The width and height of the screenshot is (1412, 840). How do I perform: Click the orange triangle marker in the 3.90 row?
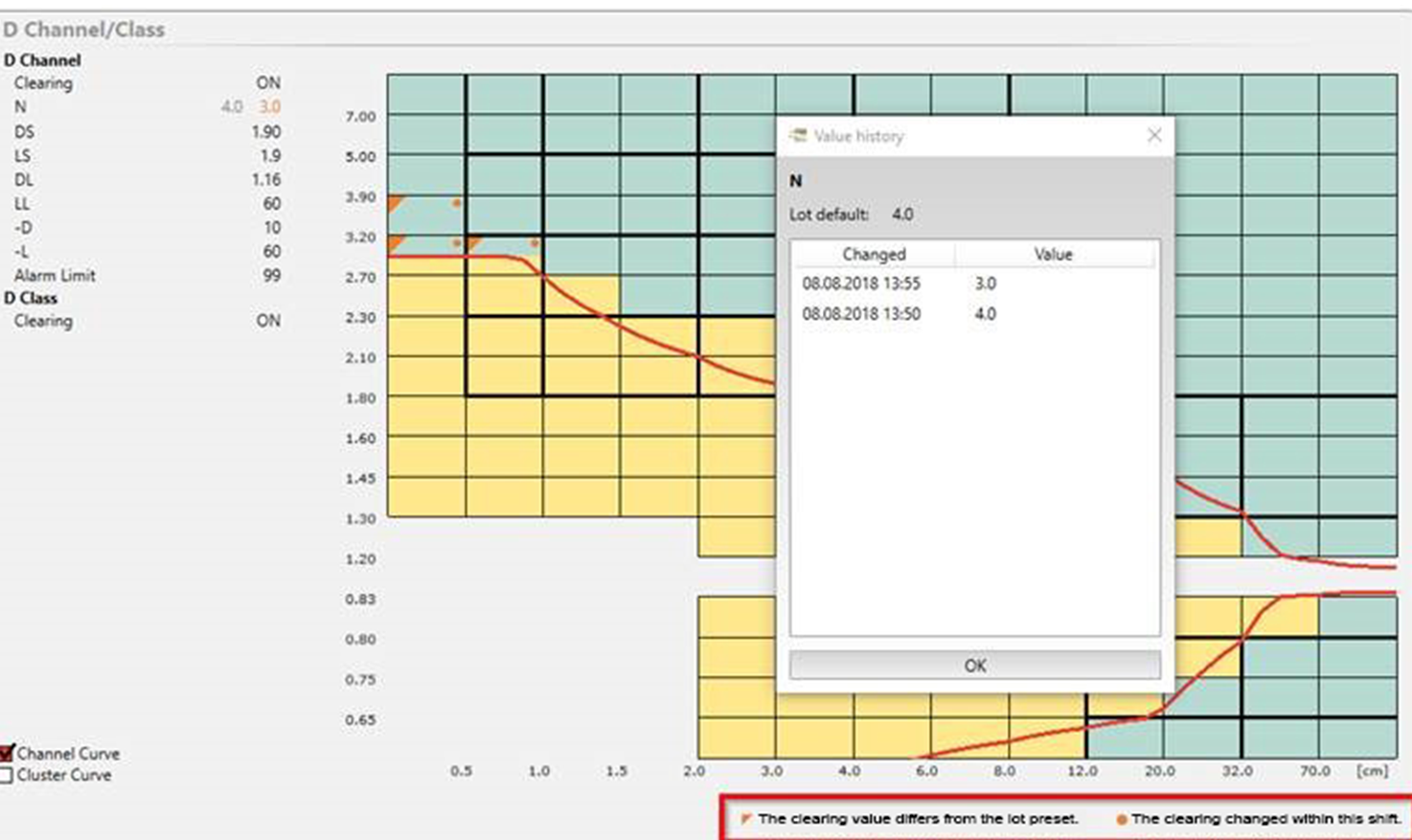click(x=396, y=203)
